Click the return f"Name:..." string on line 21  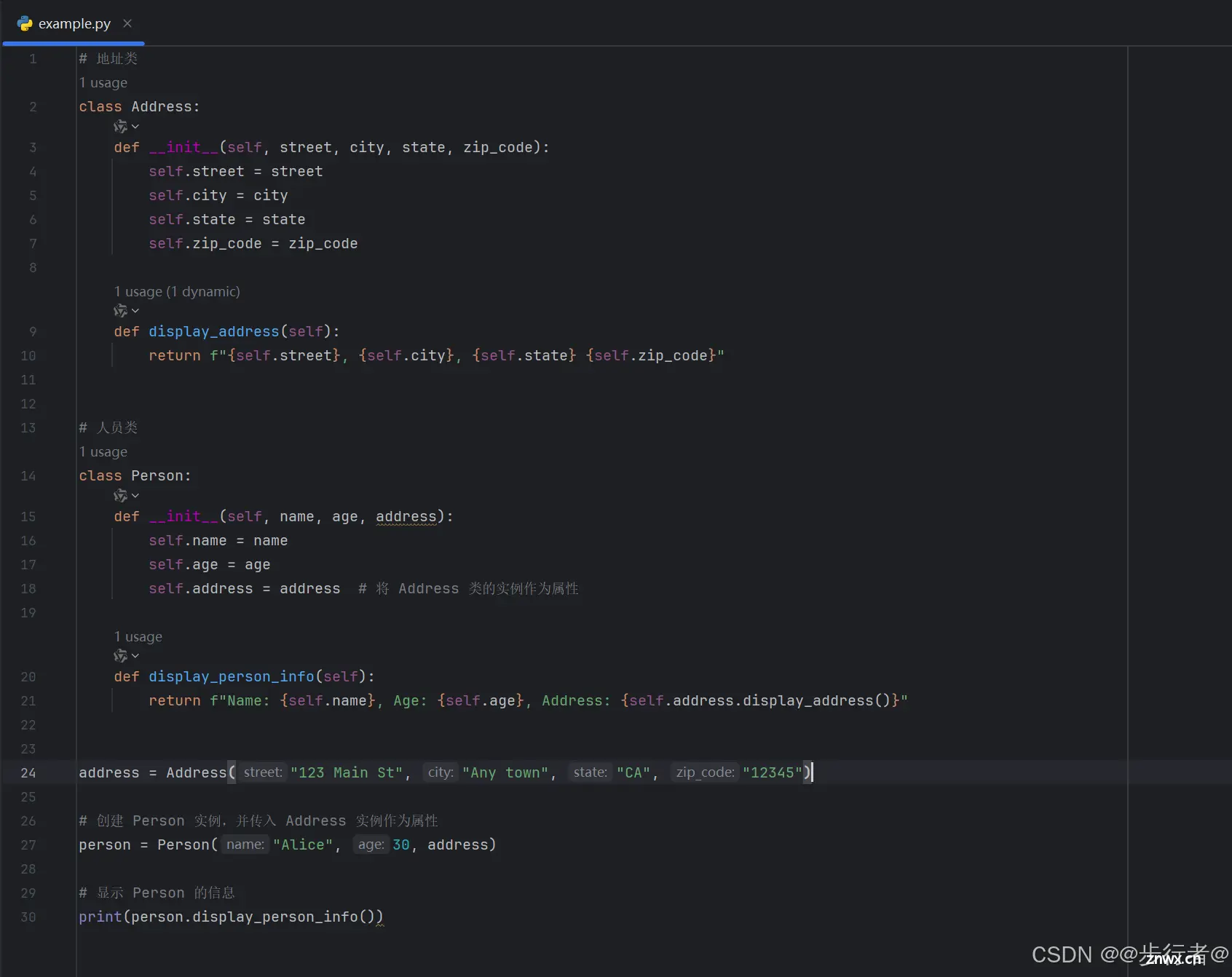[529, 701]
